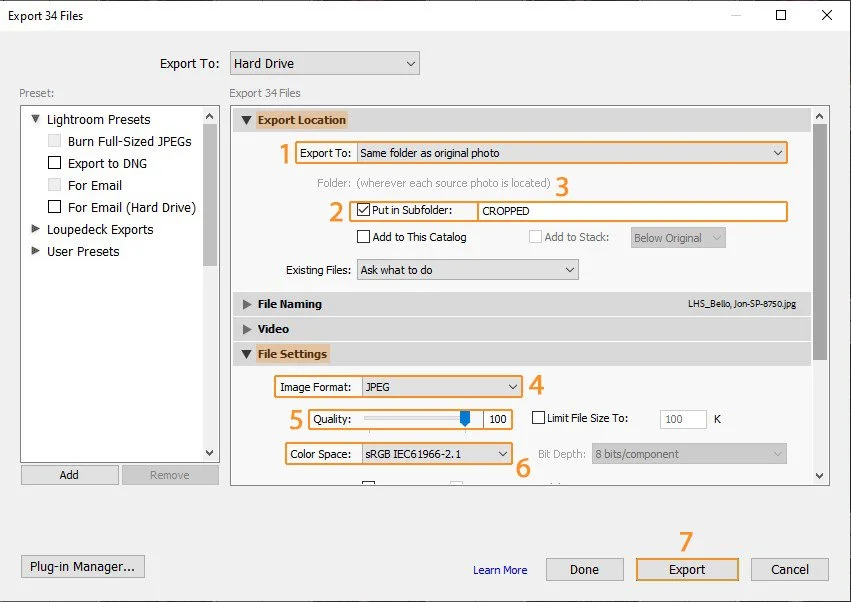
Task: Click the Cancel button
Action: (x=790, y=569)
